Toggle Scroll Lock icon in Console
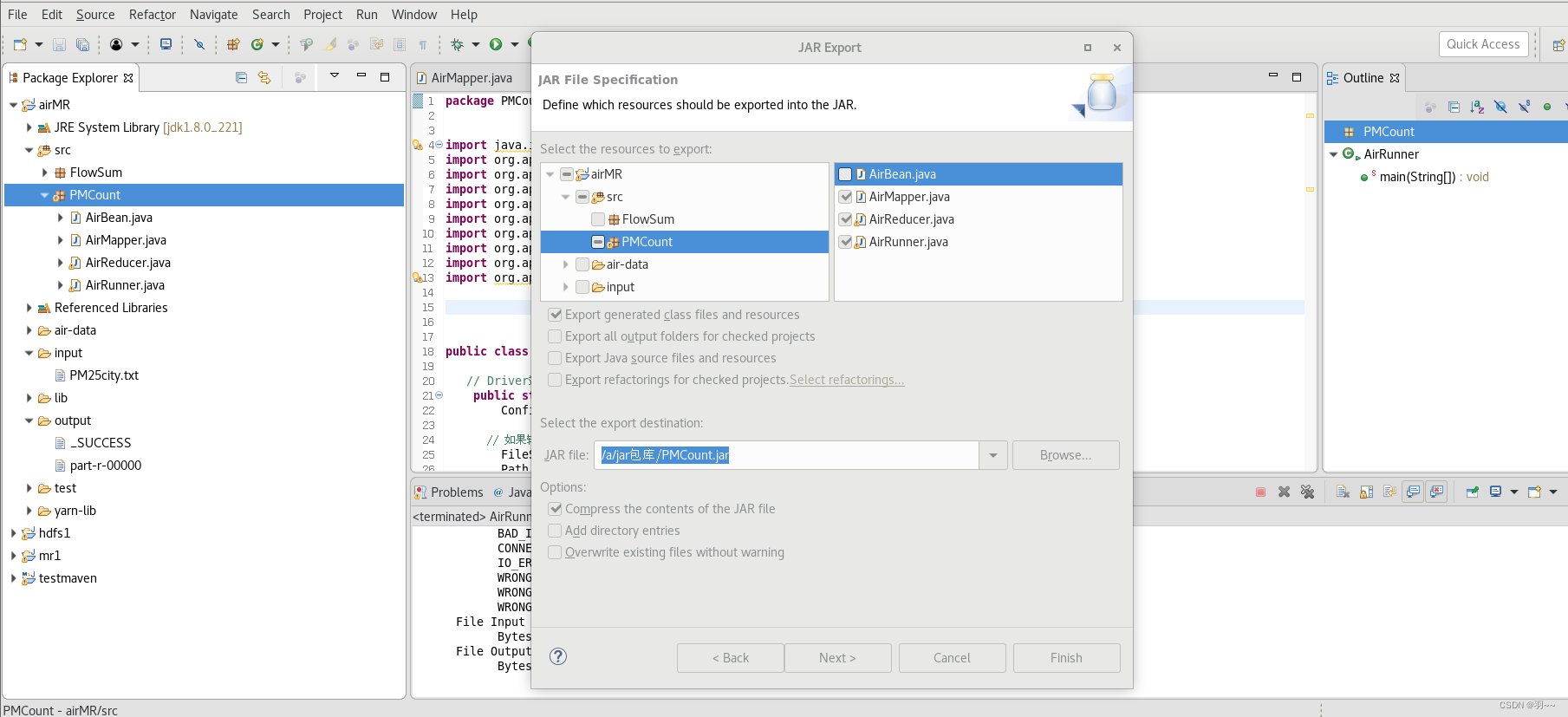This screenshot has width=1568, height=717. click(1366, 492)
